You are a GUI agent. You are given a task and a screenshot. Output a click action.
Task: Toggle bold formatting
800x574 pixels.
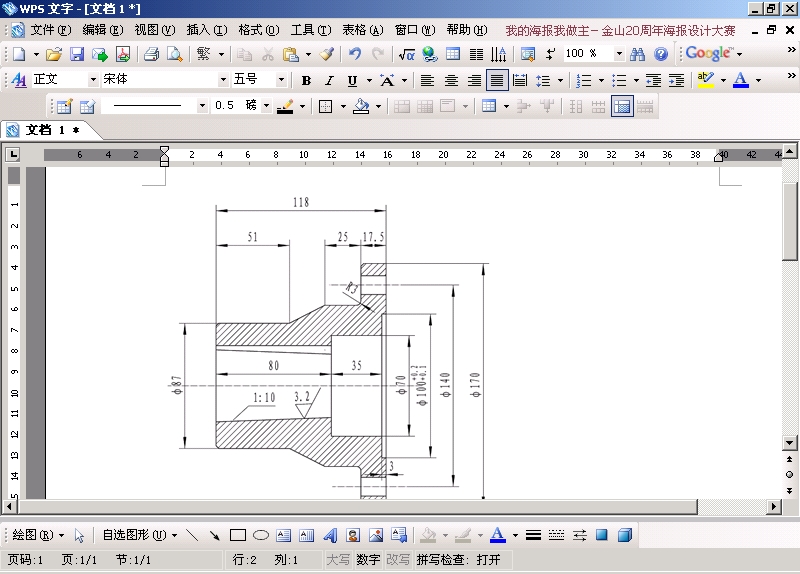[x=306, y=81]
